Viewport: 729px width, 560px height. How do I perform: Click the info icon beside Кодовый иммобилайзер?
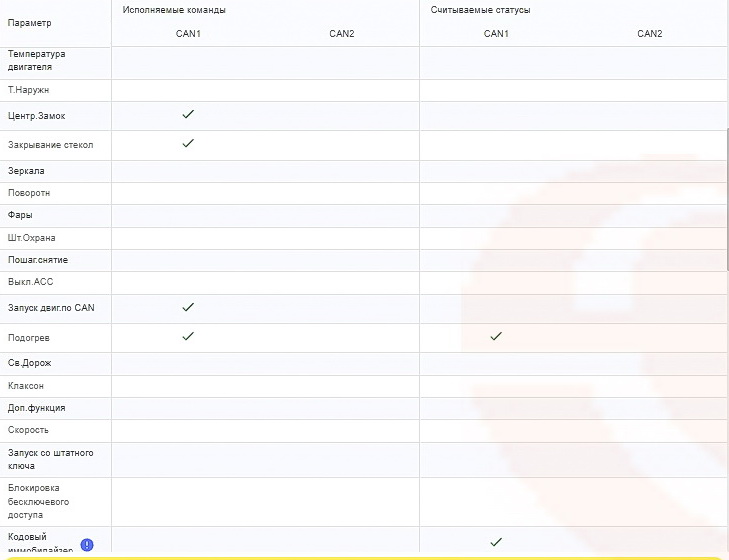coord(87,545)
